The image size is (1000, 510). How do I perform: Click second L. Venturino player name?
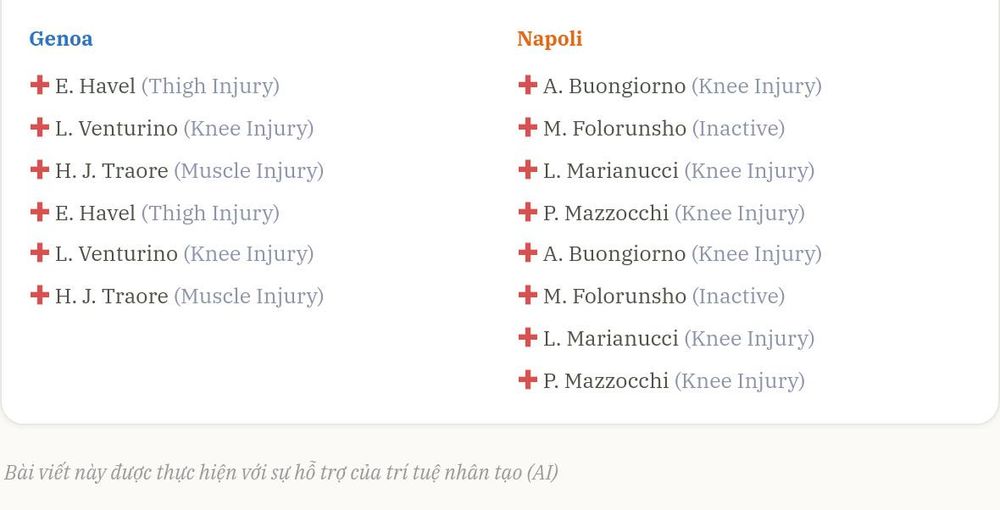pos(116,254)
